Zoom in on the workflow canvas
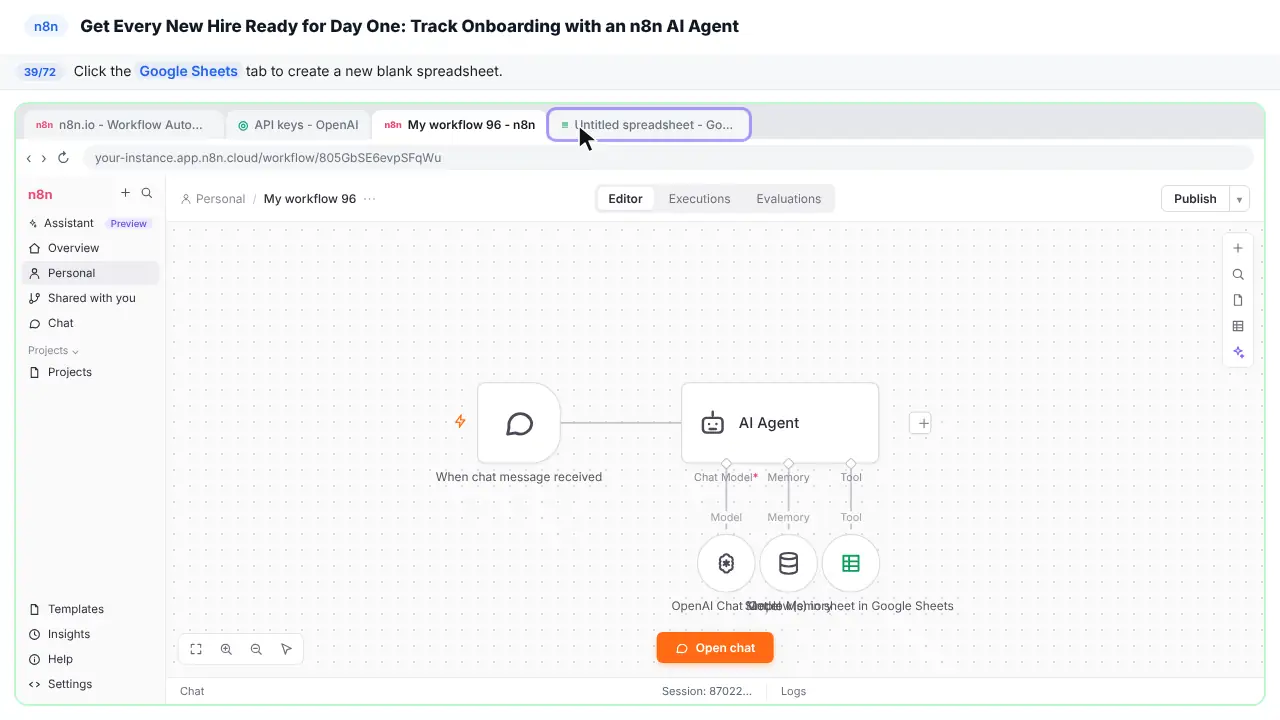Image resolution: width=1280 pixels, height=720 pixels. [x=226, y=649]
